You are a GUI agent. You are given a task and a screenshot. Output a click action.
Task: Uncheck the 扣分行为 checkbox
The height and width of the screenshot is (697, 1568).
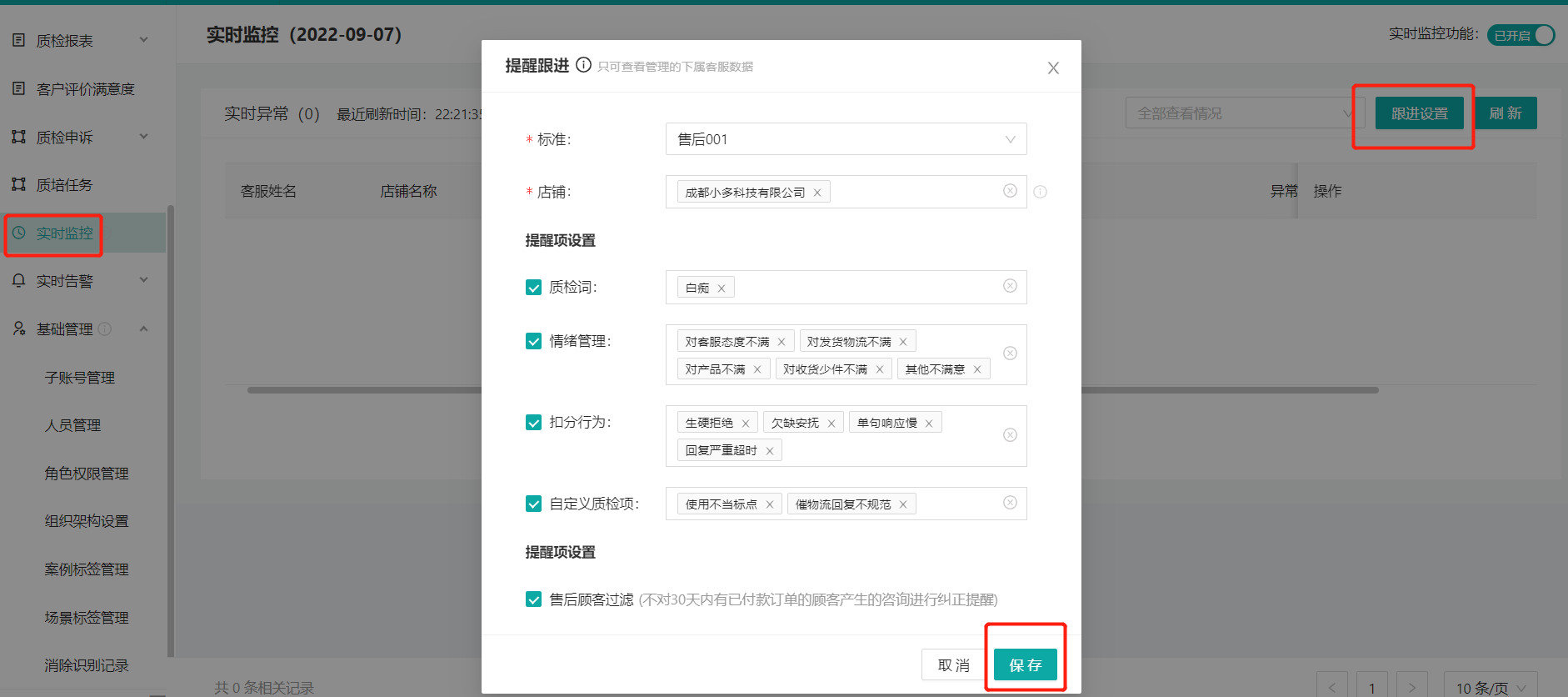coord(534,423)
